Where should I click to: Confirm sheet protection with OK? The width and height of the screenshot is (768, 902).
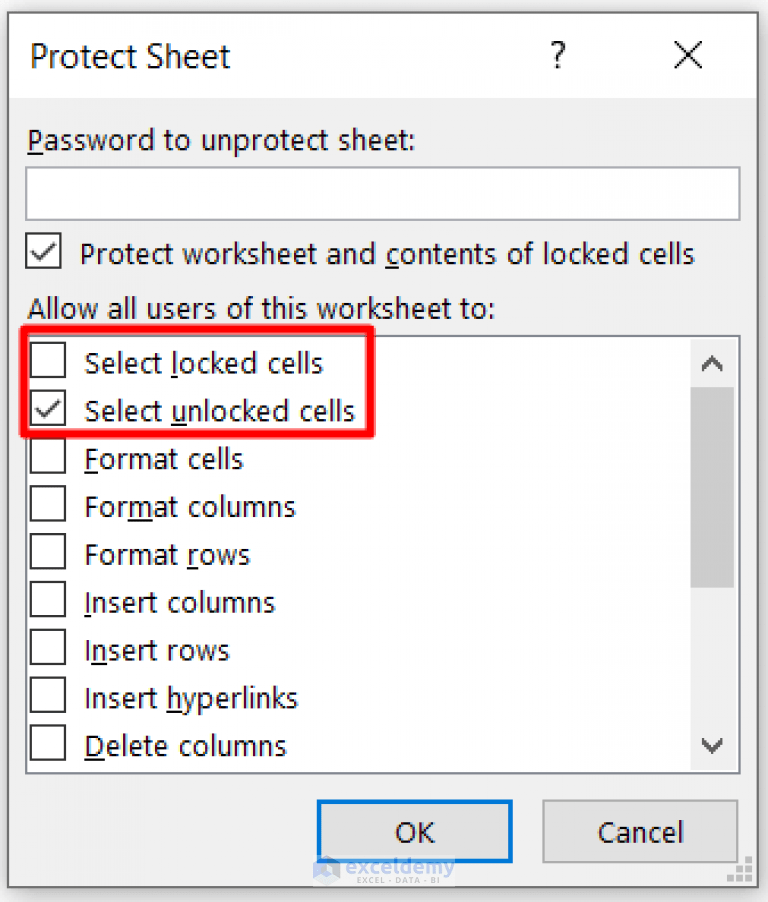point(414,832)
